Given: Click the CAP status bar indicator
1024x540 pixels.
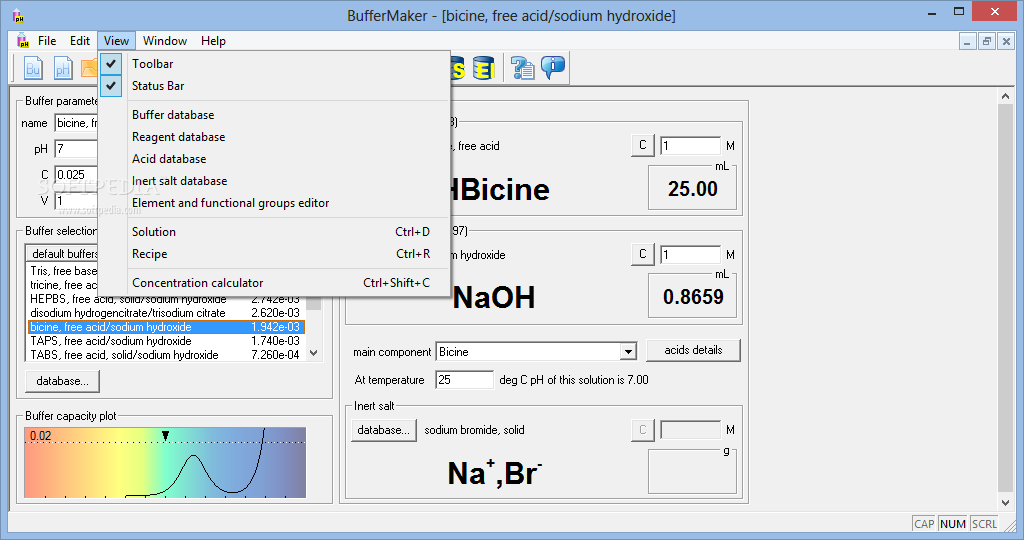Looking at the screenshot, I should tap(924, 524).
